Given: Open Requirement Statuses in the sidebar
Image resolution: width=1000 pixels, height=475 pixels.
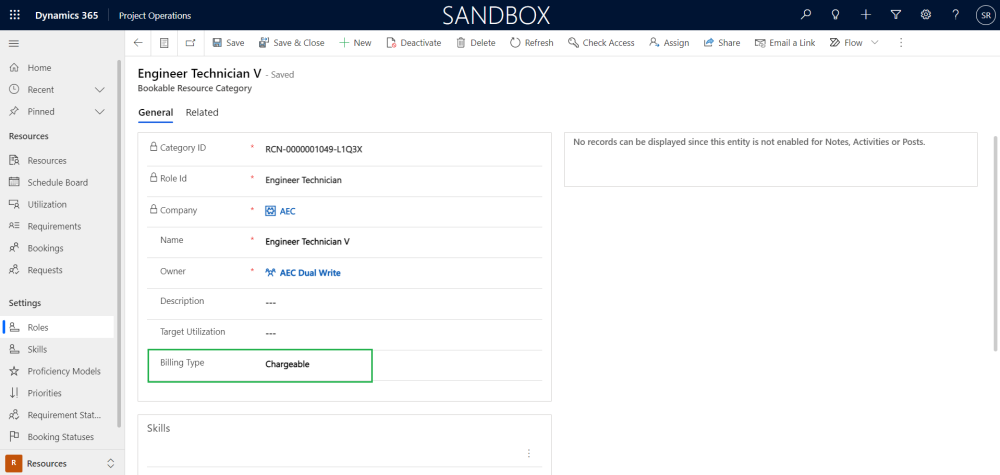Looking at the screenshot, I should [64, 415].
